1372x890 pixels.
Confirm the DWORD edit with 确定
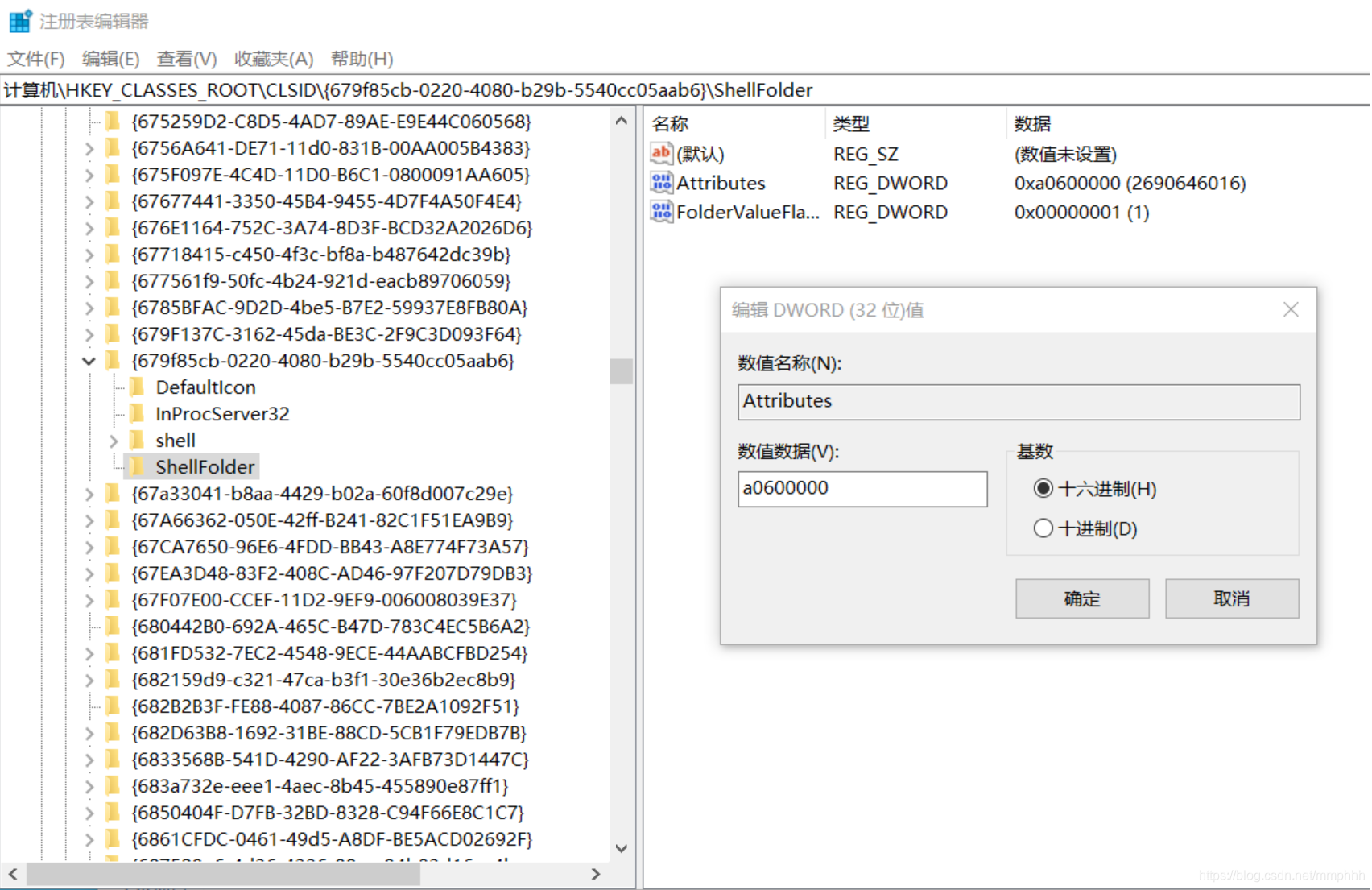click(x=1082, y=598)
